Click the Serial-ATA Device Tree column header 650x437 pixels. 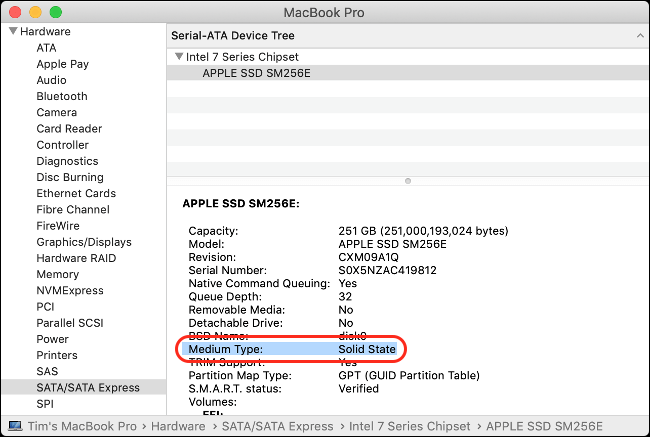pos(407,36)
